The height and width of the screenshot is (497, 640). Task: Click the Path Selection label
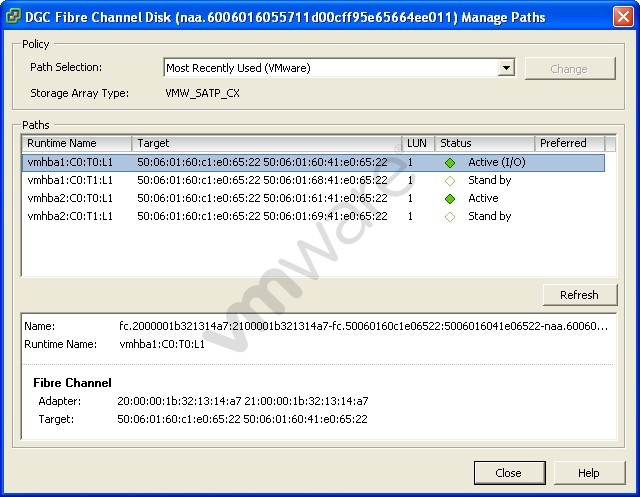coord(66,67)
